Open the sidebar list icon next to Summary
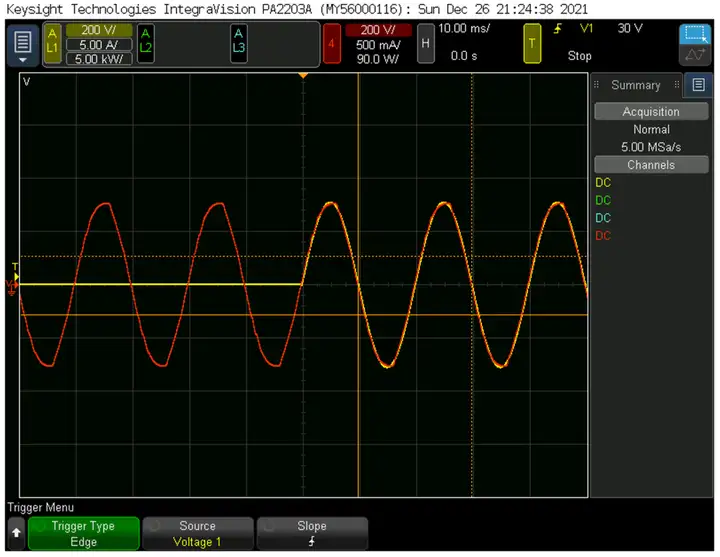This screenshot has width=720, height=557. pos(698,85)
